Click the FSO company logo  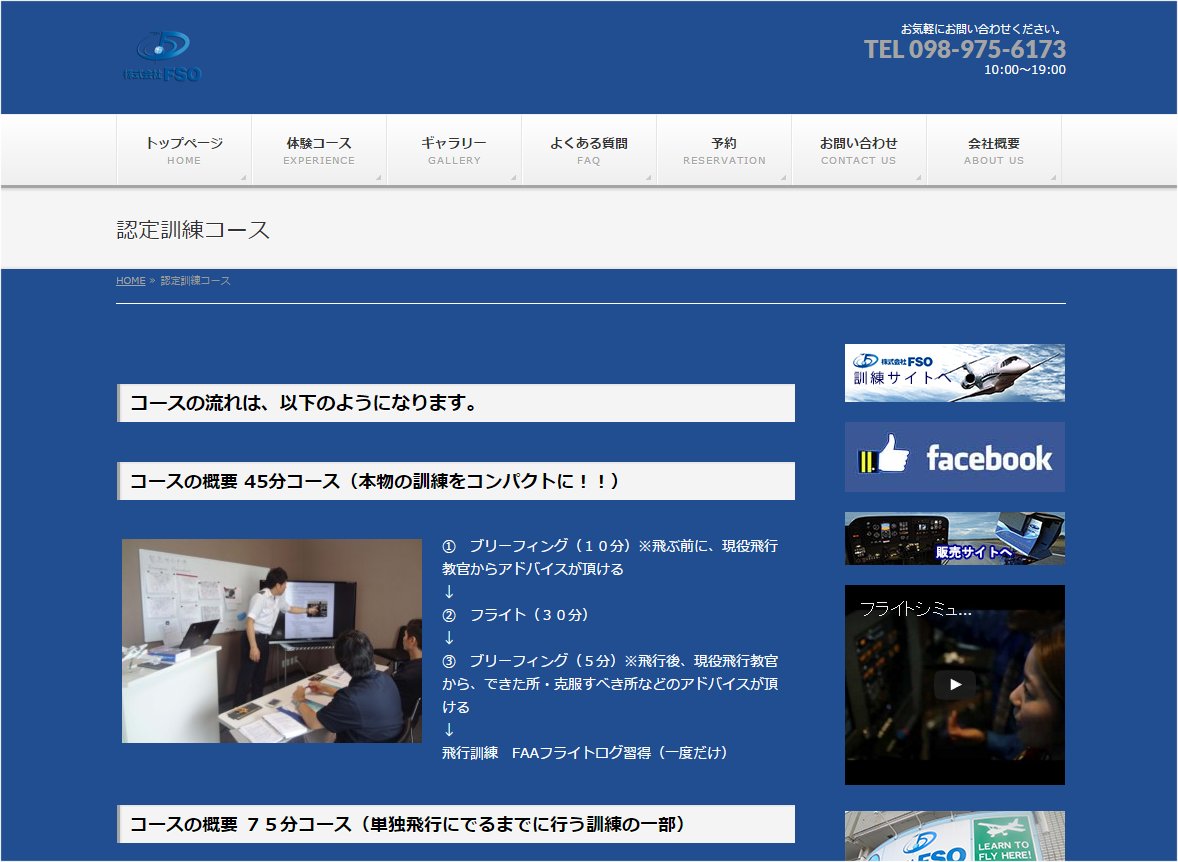click(162, 57)
